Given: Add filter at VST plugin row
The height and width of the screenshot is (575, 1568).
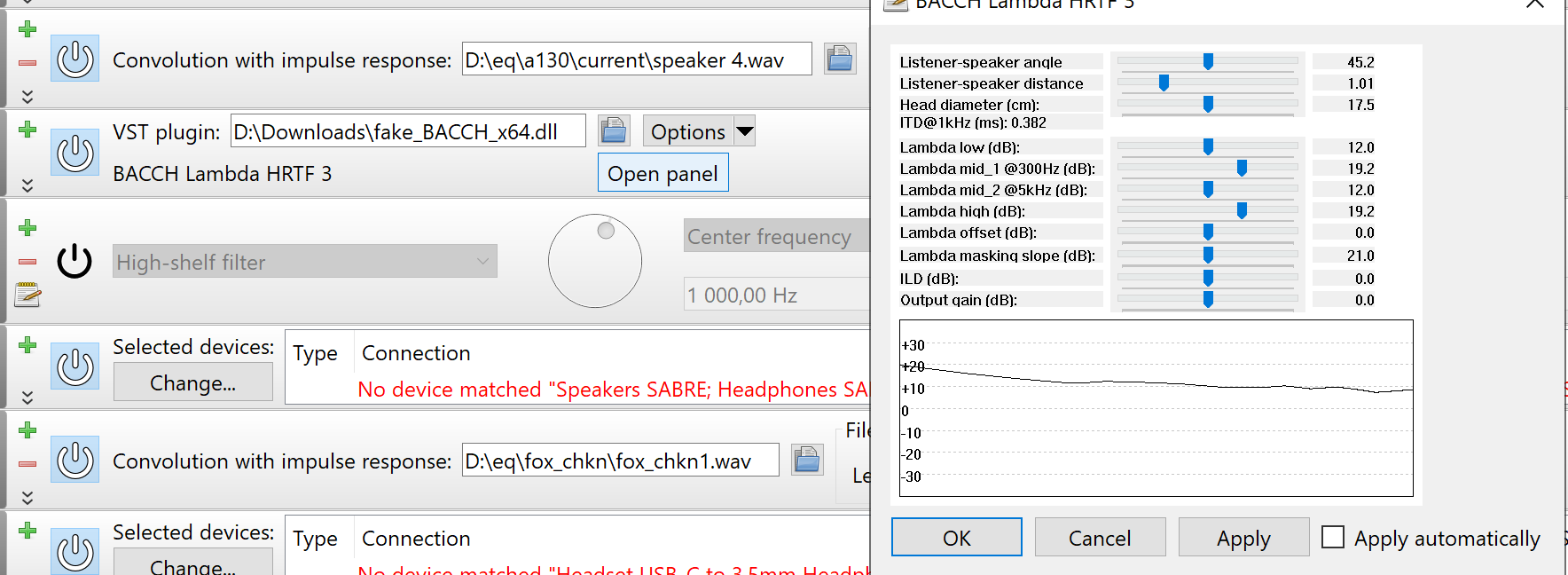Looking at the screenshot, I should 27,130.
